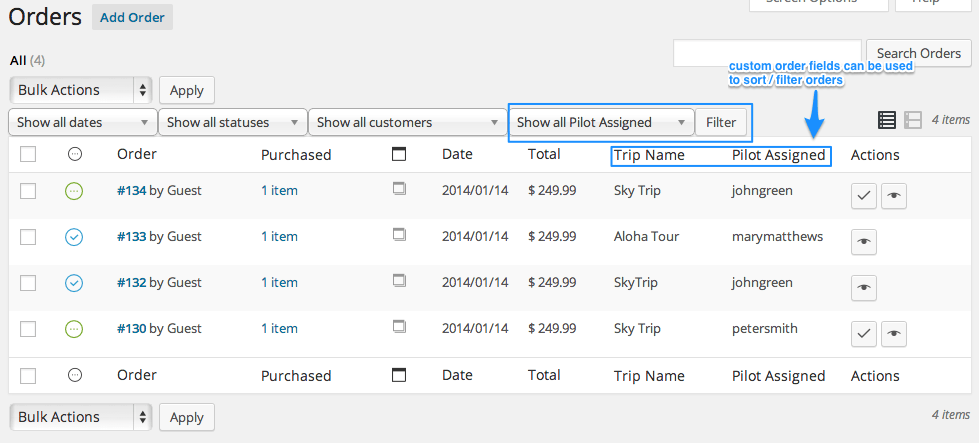
Task: Click into the order search input field
Action: 769,53
